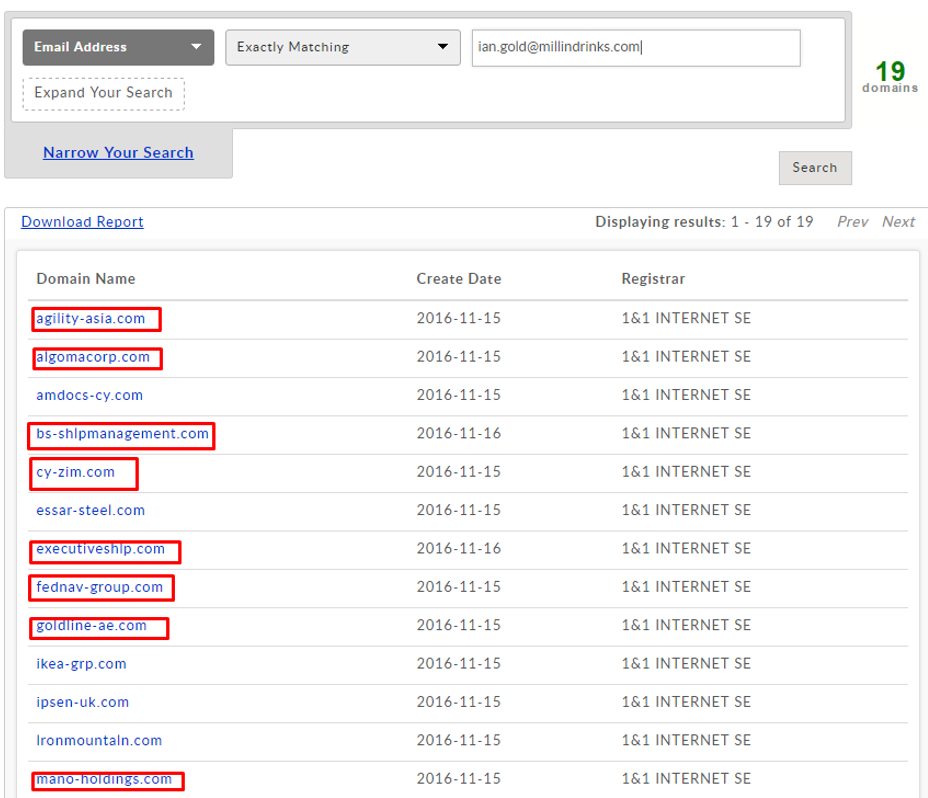Click the 19 domains count
The image size is (928, 798).
(890, 77)
